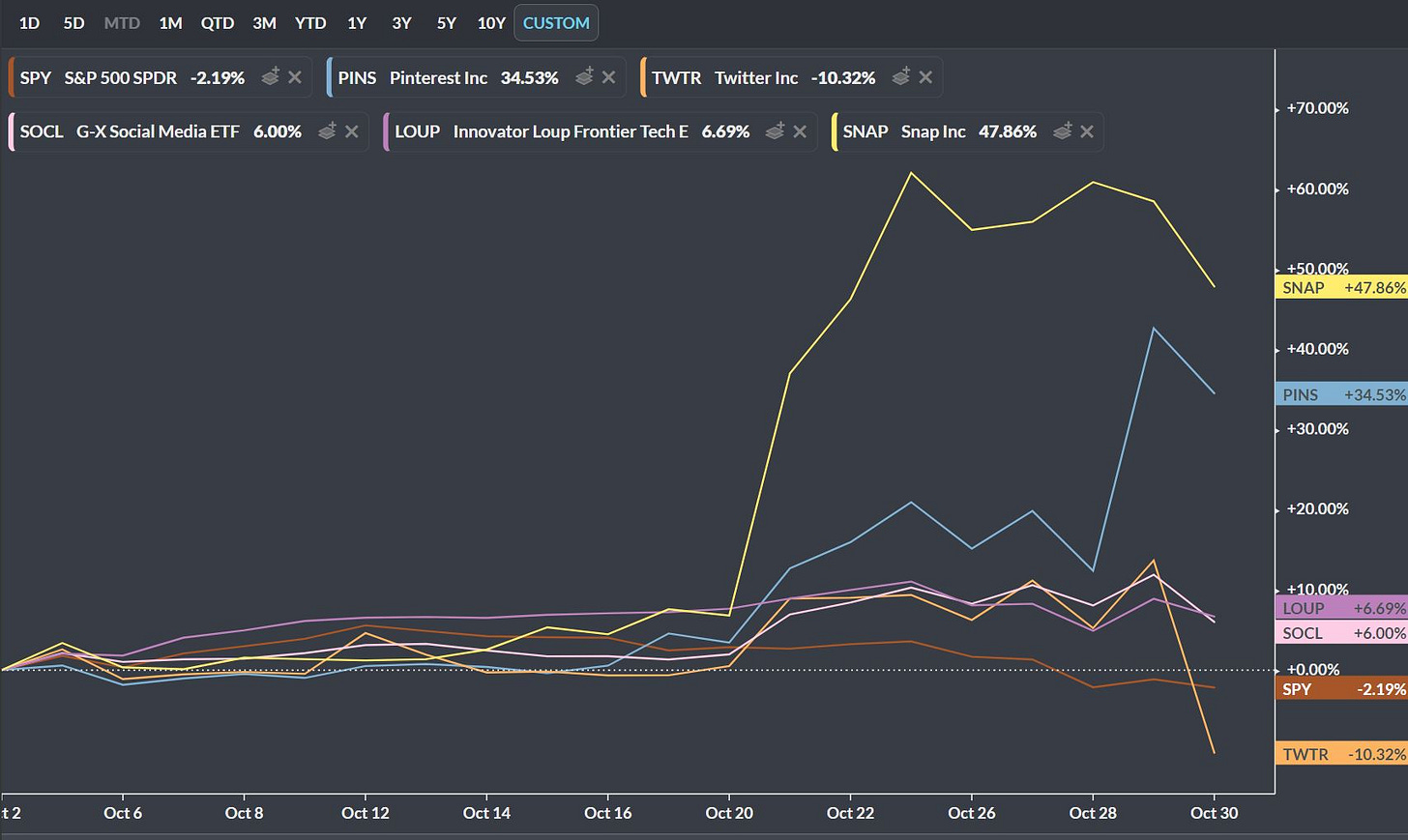
Task: Open the CUSTOM date range
Action: coord(556,23)
